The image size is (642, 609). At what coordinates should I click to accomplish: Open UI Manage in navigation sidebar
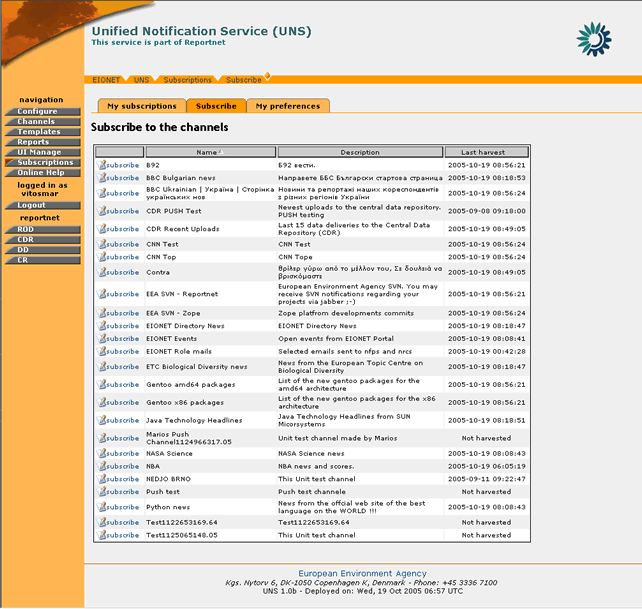(43, 152)
